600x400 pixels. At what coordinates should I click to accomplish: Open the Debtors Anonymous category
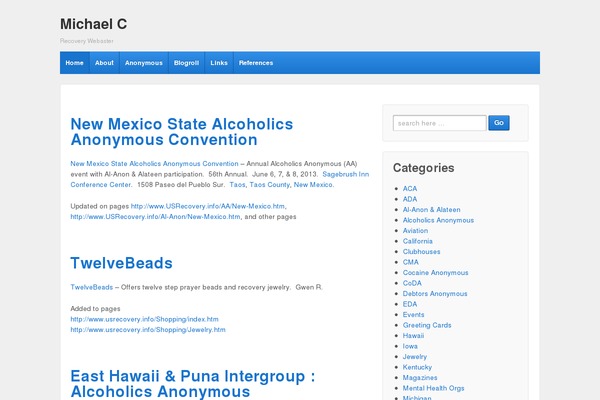pos(435,294)
